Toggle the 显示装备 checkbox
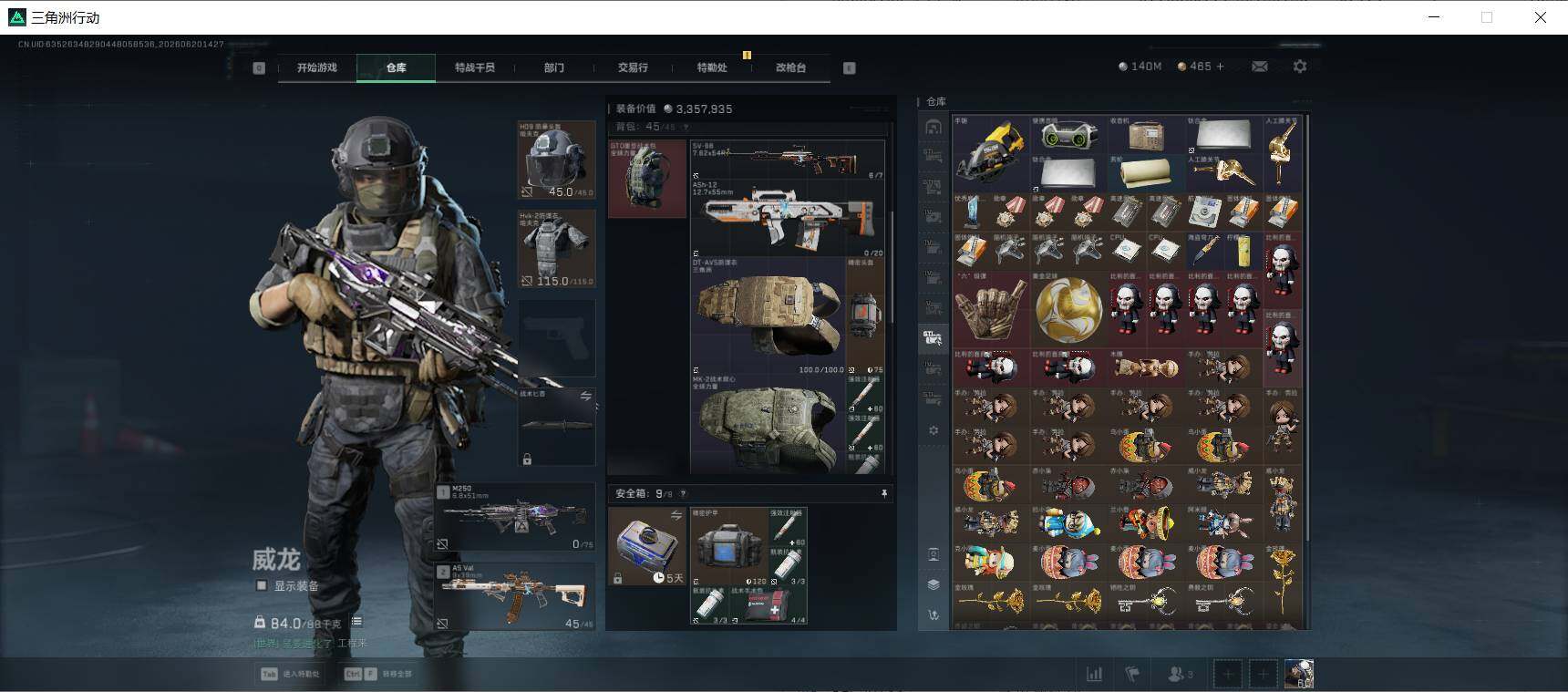 tap(262, 585)
